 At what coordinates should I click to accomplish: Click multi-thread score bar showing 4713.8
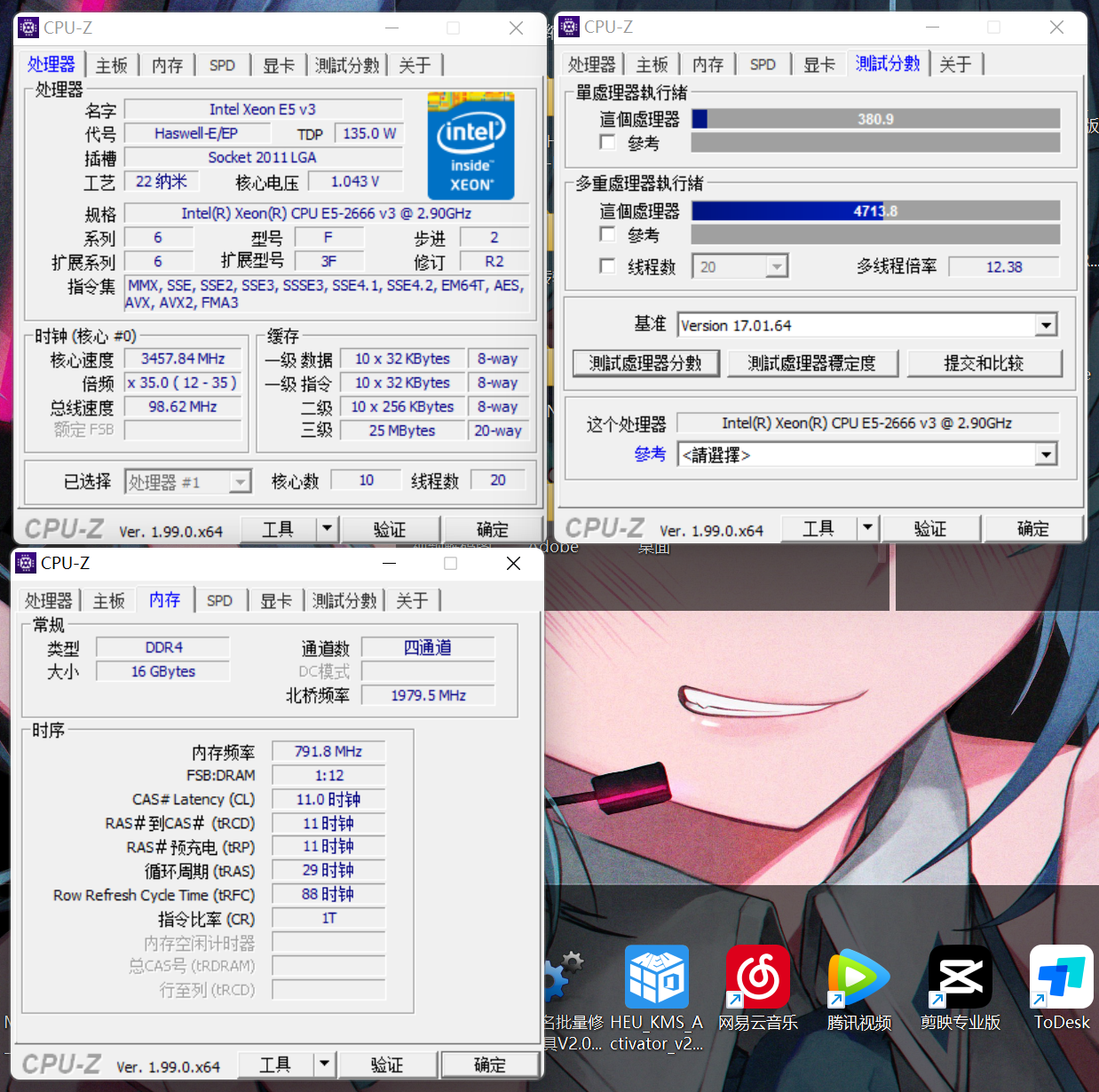[x=875, y=211]
